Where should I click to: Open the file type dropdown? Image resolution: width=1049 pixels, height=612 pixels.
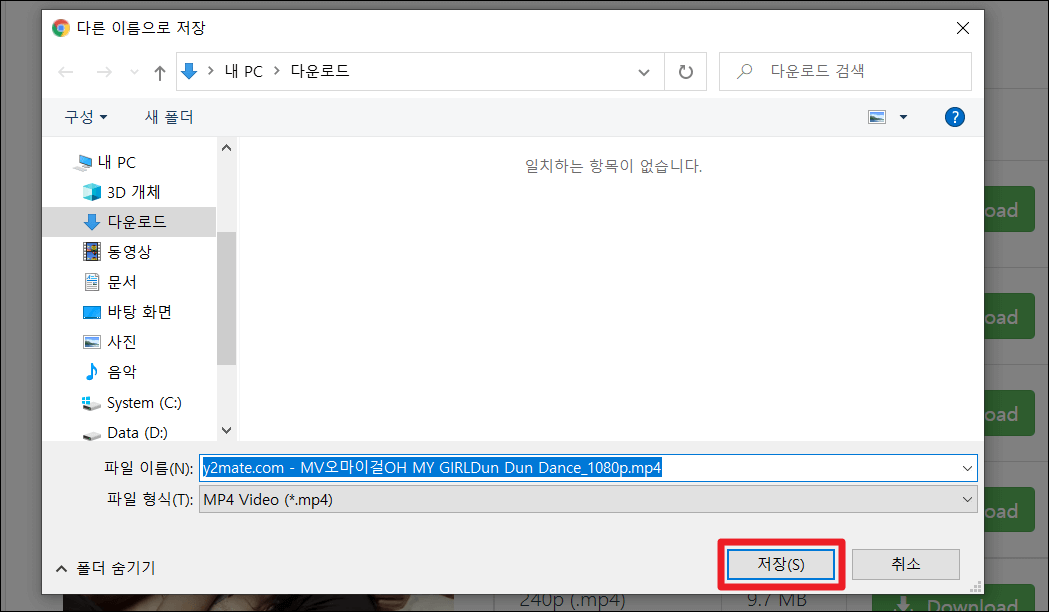coord(966,499)
